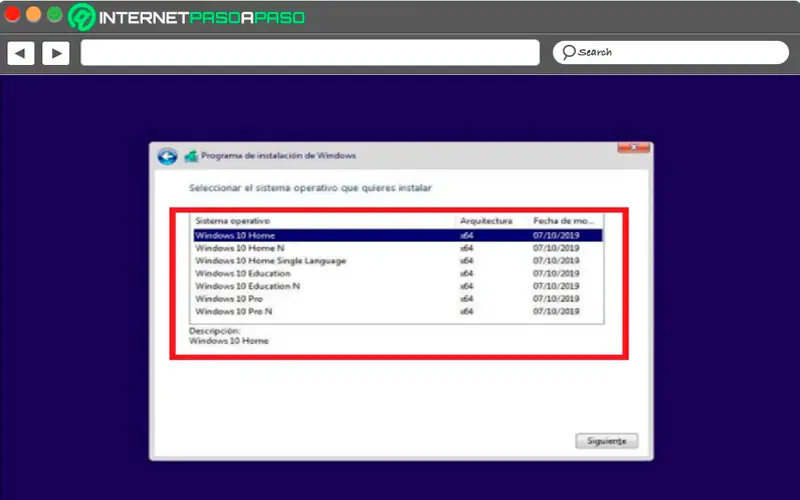800x500 pixels.
Task: Click the Siguiente button
Action: pos(607,441)
